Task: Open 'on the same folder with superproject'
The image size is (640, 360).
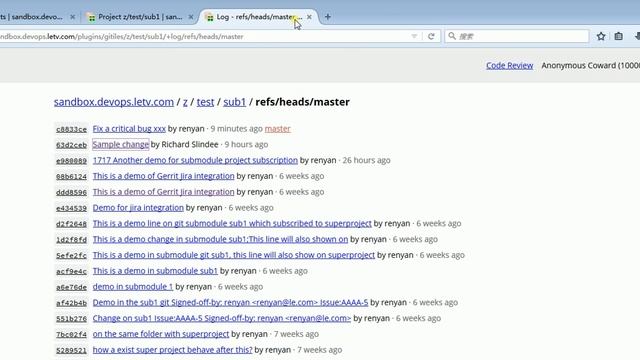Action: 161,334
